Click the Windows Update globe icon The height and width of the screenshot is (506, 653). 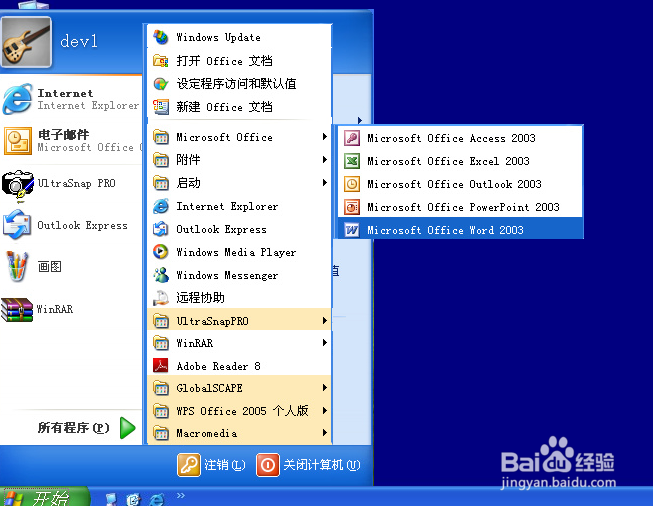(x=161, y=37)
